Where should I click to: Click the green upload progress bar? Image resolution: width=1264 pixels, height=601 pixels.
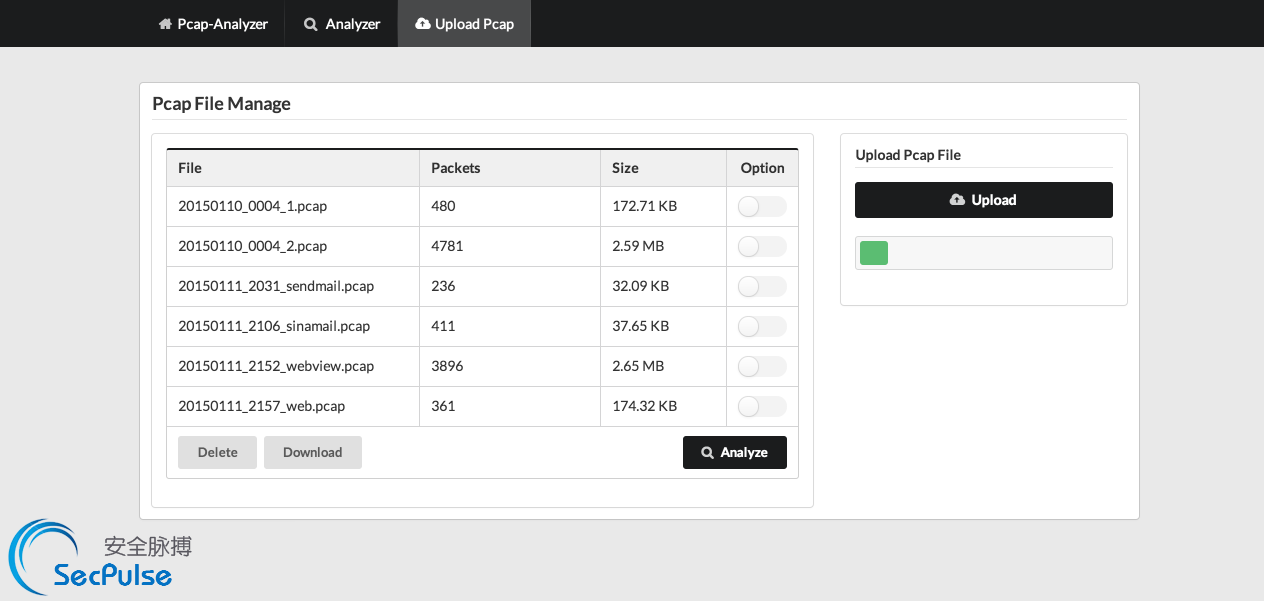click(x=874, y=253)
